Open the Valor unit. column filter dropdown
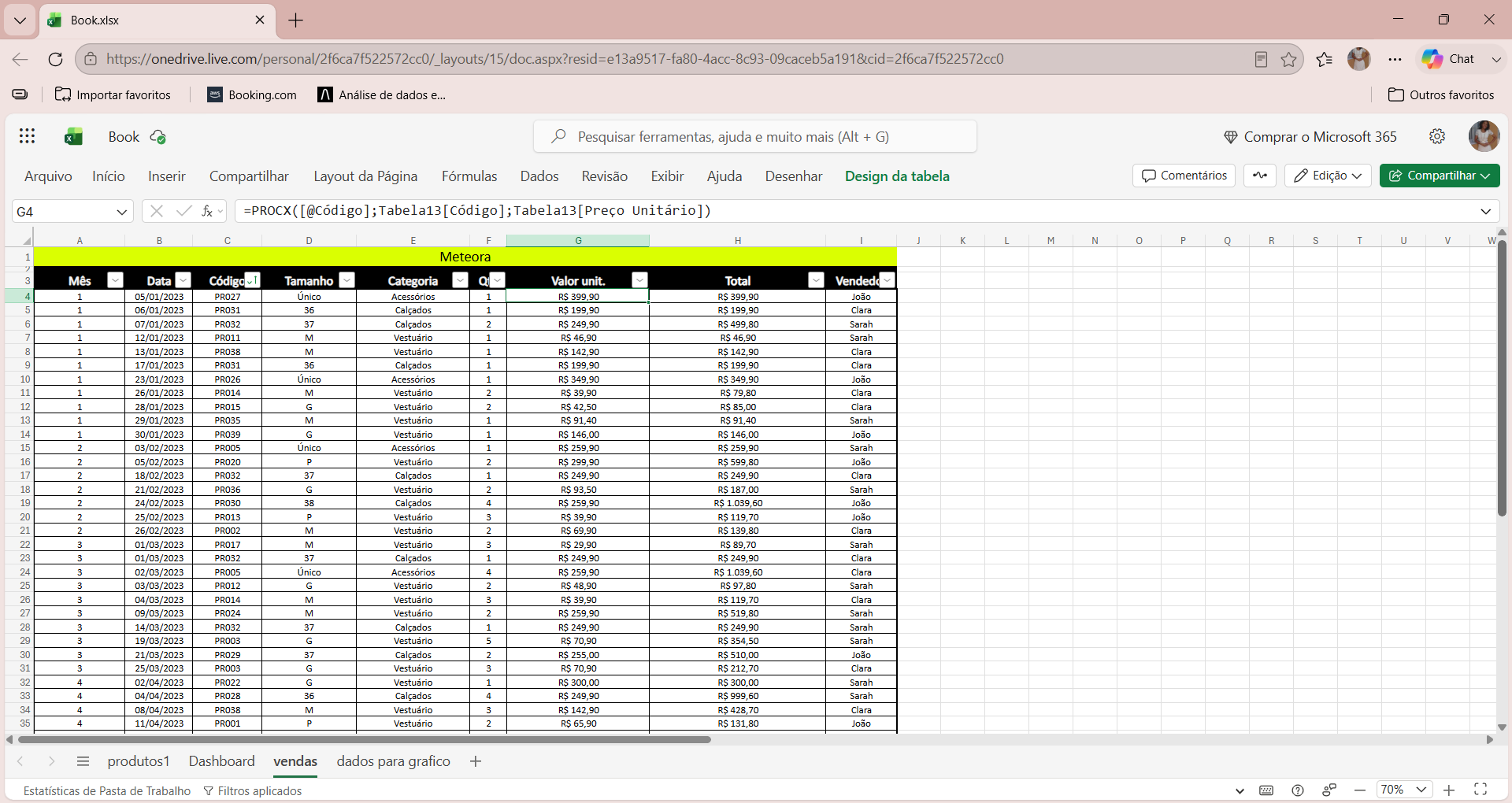The width and height of the screenshot is (1512, 803). [639, 280]
